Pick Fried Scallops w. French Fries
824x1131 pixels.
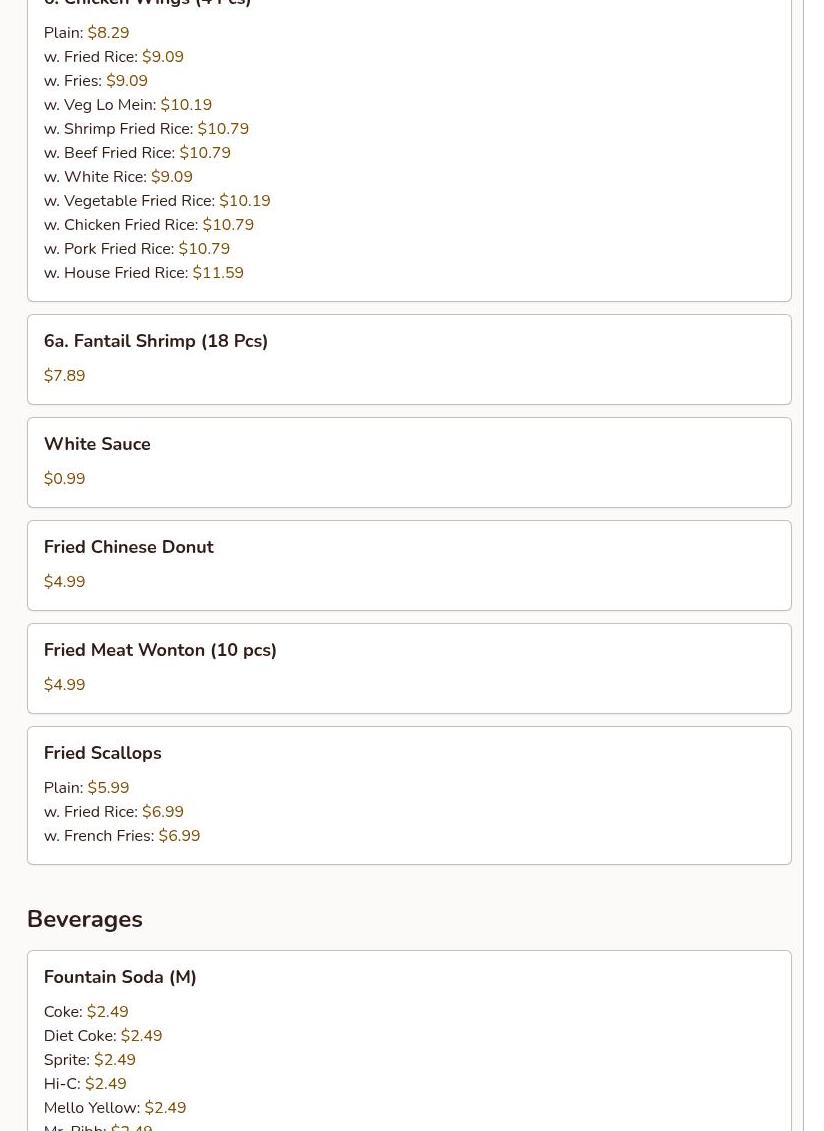coord(122,835)
